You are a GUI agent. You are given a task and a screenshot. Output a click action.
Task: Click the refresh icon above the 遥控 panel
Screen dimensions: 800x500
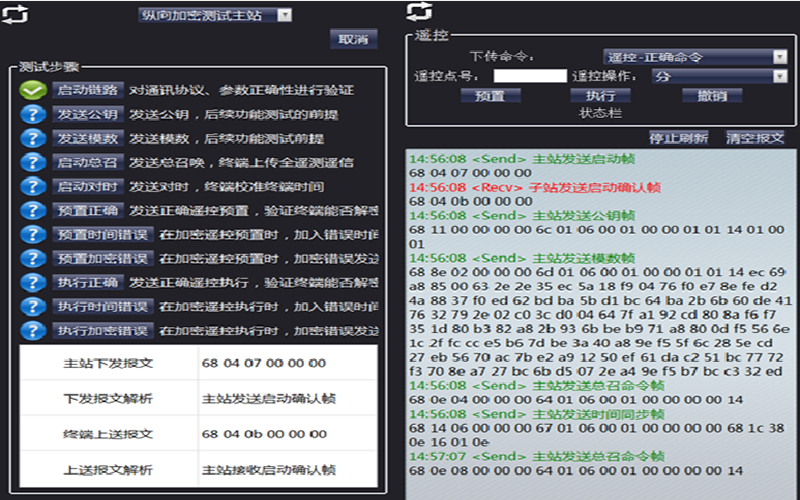[x=420, y=11]
